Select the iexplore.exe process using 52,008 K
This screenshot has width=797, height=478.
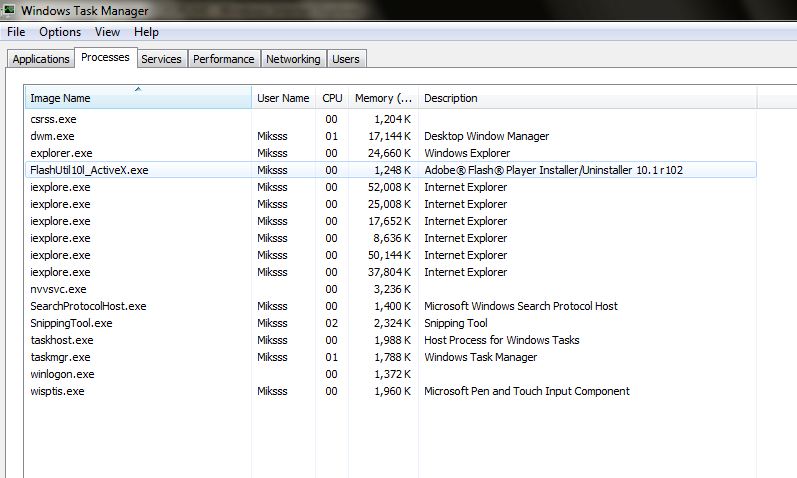[60, 187]
